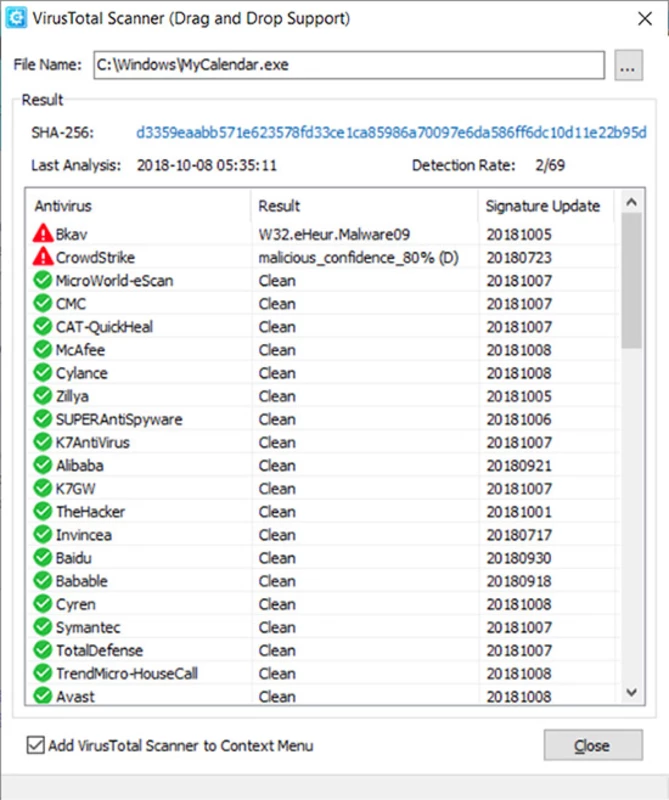Click the green check icon for MicroWorld-eScan
The height and width of the screenshot is (800, 669).
click(x=43, y=280)
